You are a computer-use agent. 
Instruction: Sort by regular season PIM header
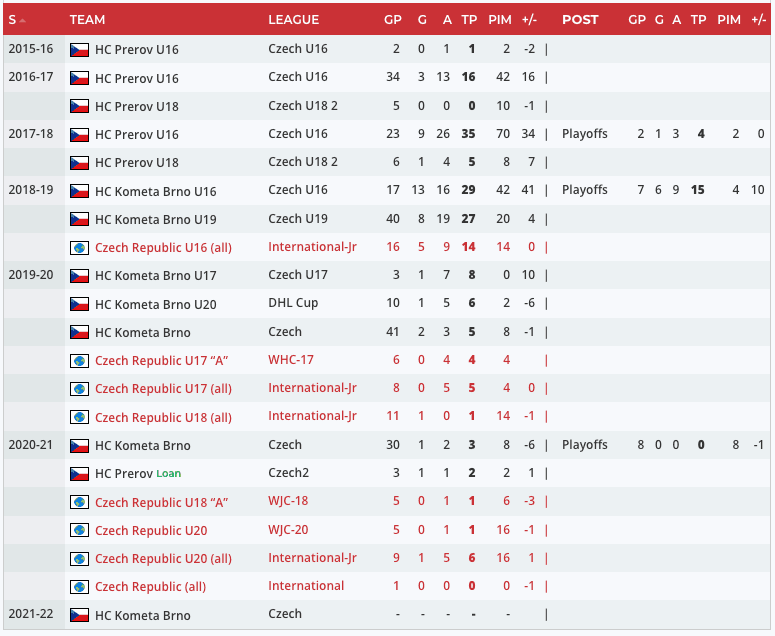(499, 20)
